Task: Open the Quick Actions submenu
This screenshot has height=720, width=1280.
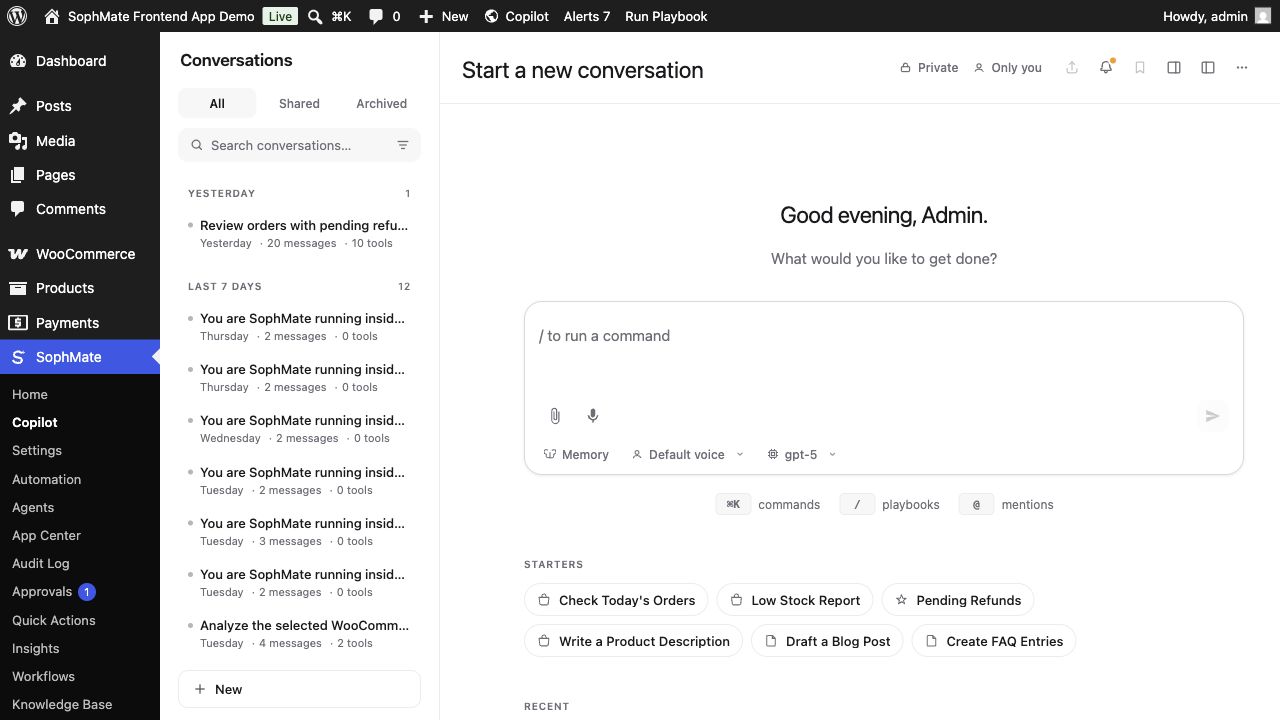Action: pos(54,620)
